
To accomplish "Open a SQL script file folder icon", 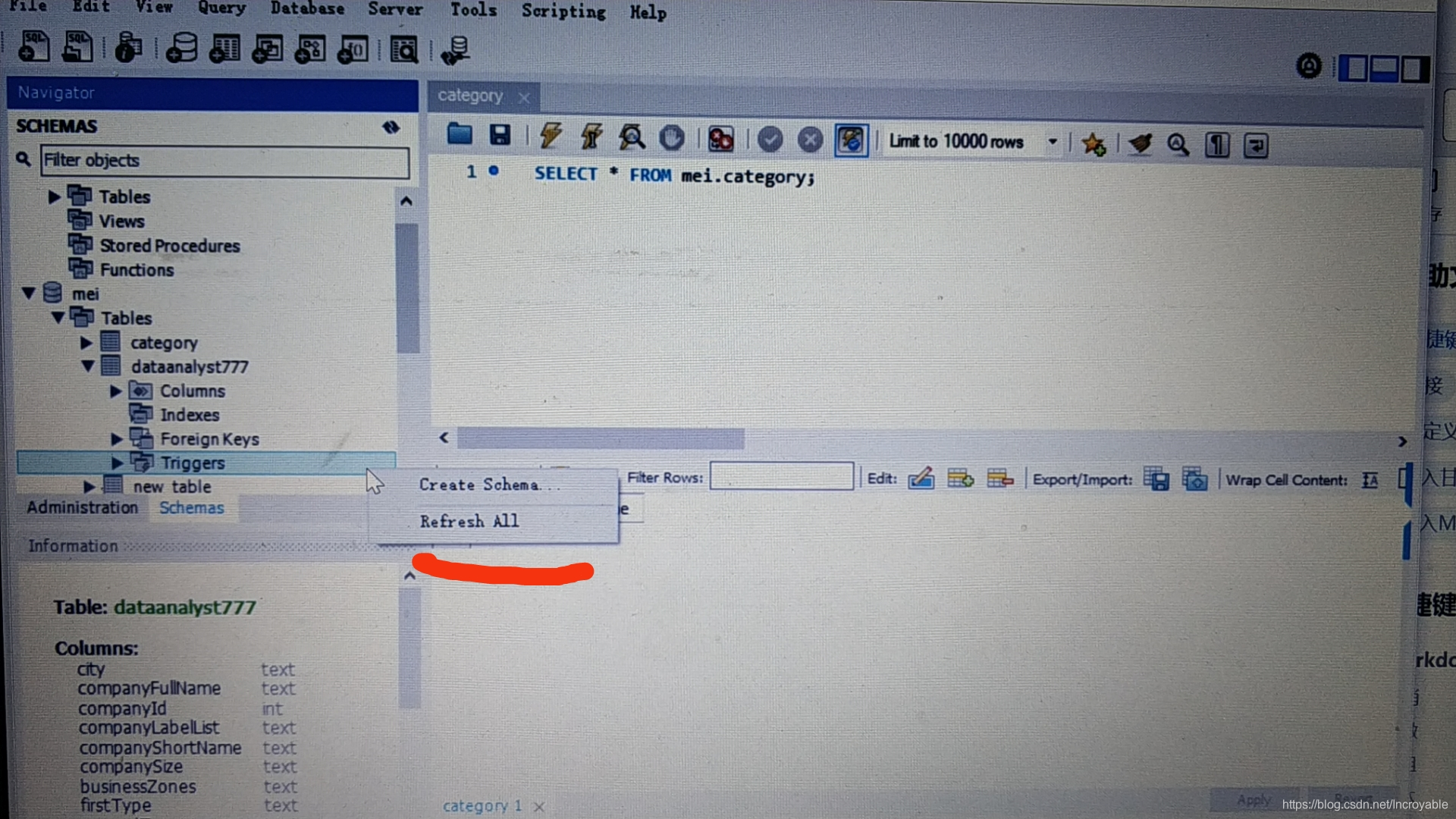I will 460,134.
